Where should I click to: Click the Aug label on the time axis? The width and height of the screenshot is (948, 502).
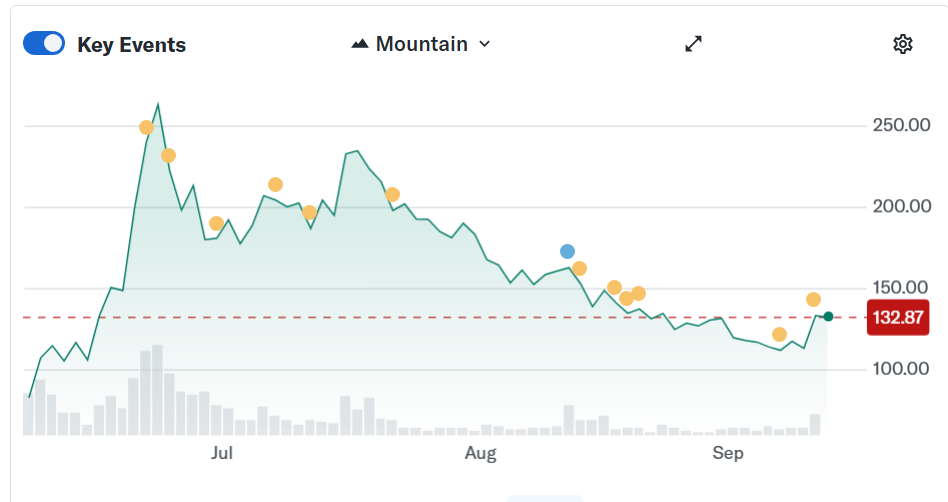tap(481, 454)
